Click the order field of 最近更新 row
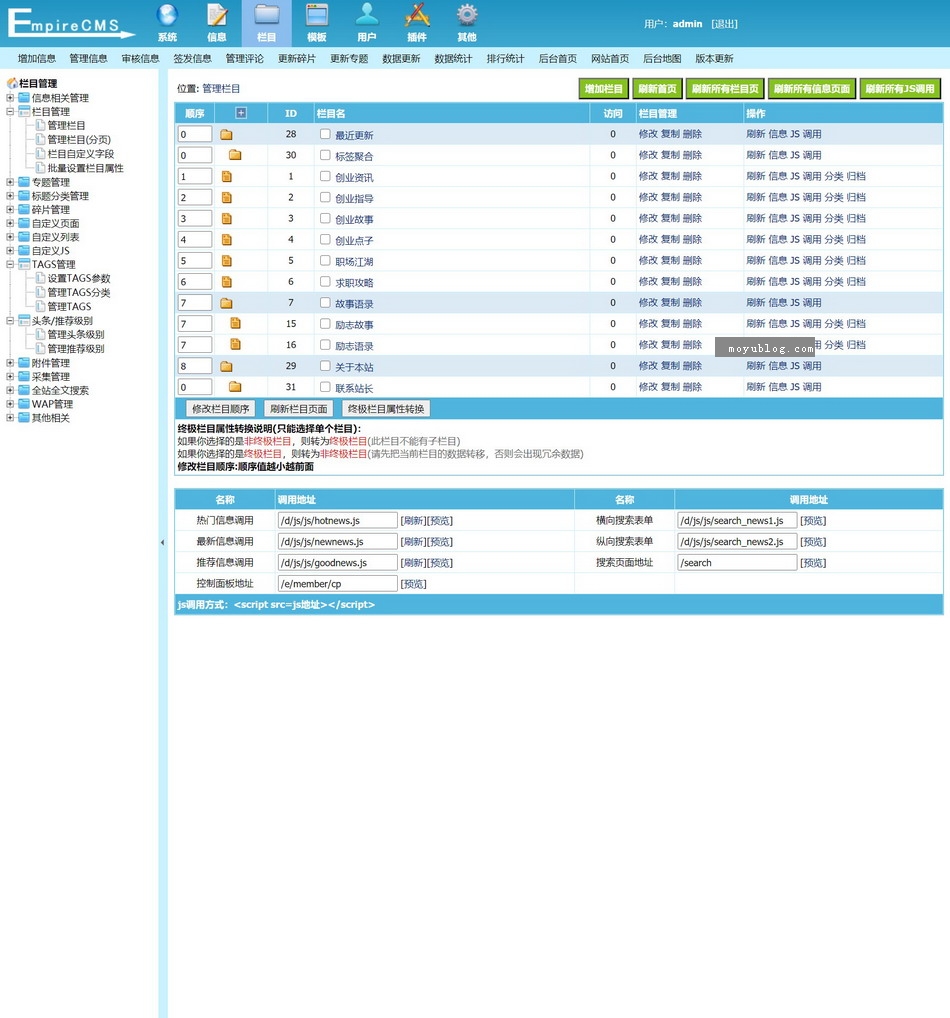 click(x=195, y=134)
